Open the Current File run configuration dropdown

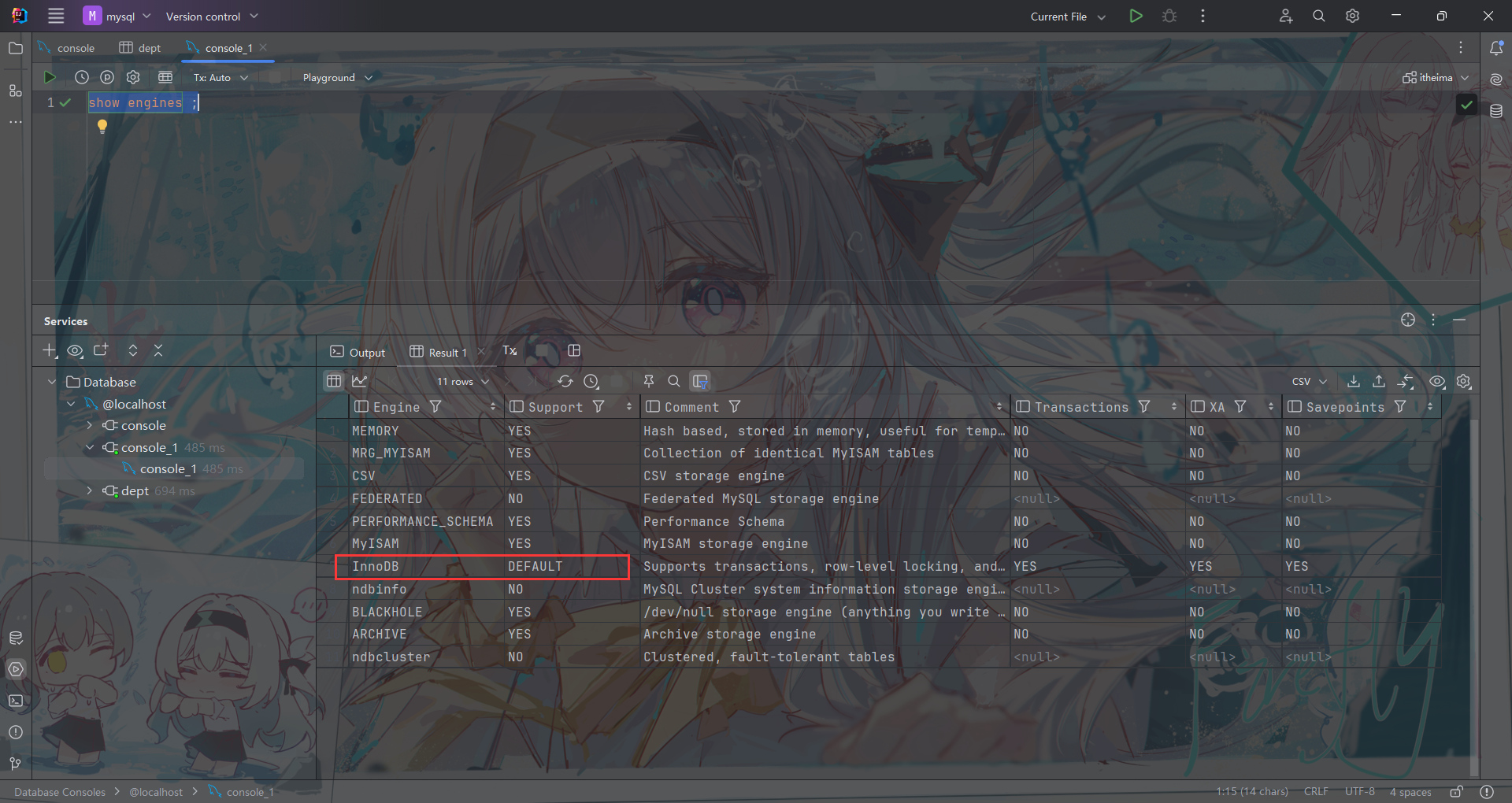coord(1068,16)
